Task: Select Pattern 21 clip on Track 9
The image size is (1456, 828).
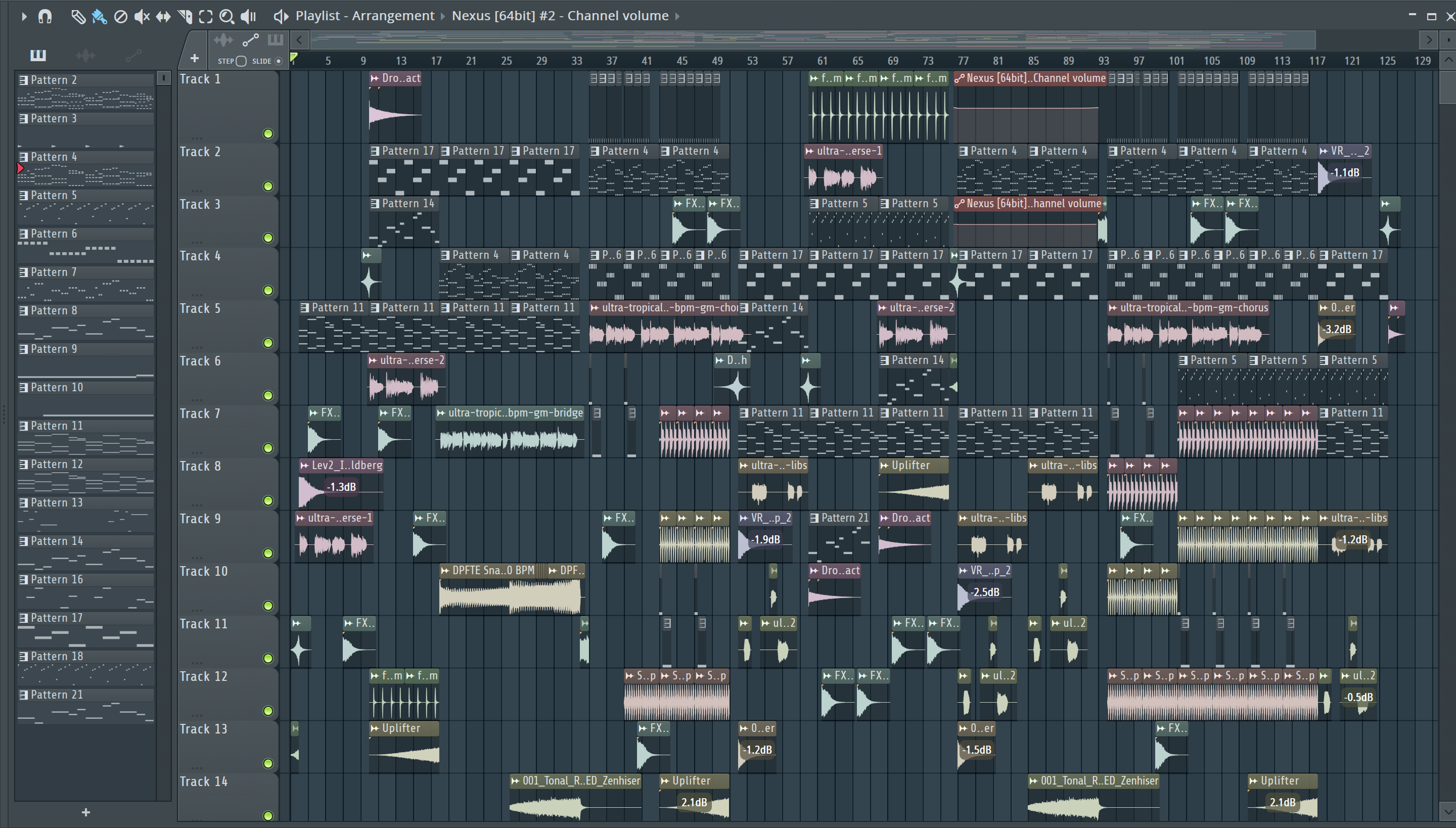Action: point(839,536)
